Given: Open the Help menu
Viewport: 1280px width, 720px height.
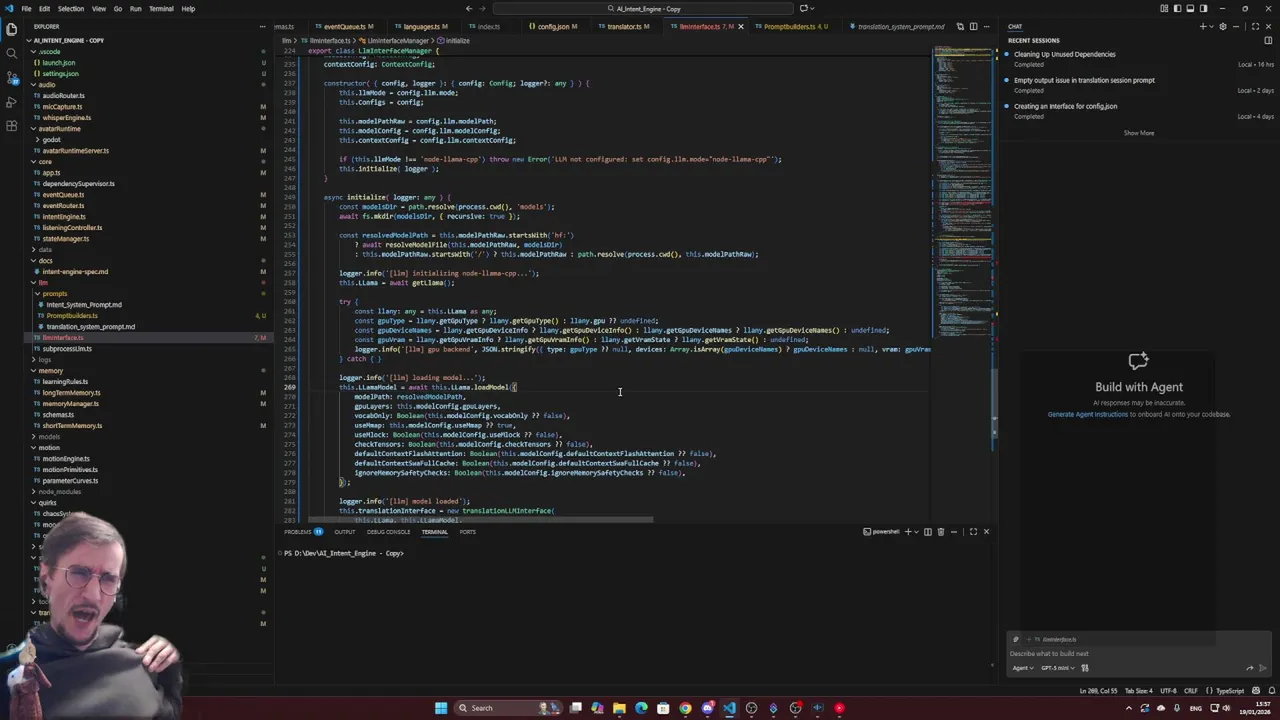Looking at the screenshot, I should coord(188,9).
